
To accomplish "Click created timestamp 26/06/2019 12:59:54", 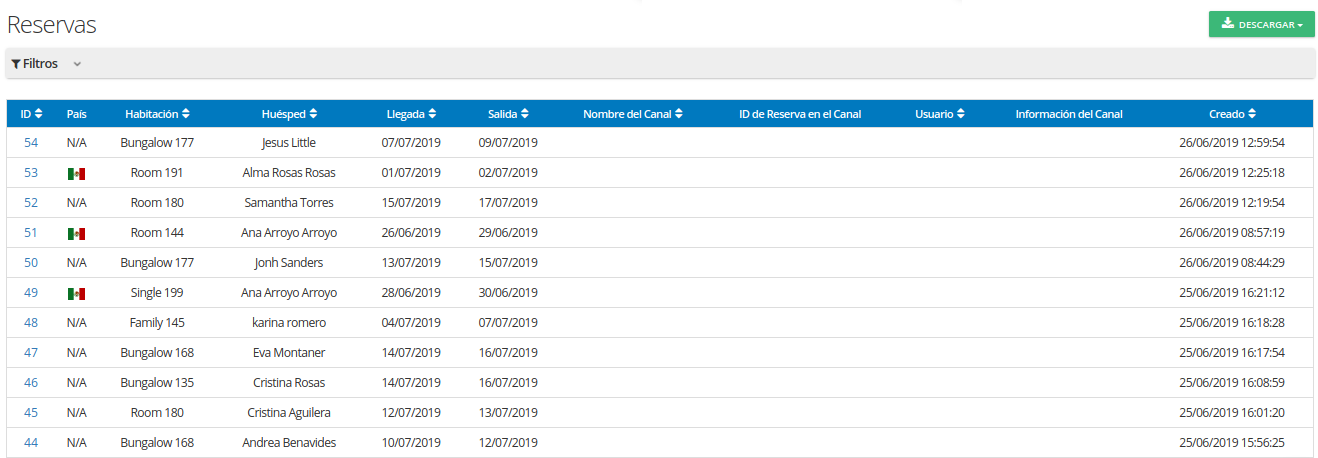I will click(1232, 143).
